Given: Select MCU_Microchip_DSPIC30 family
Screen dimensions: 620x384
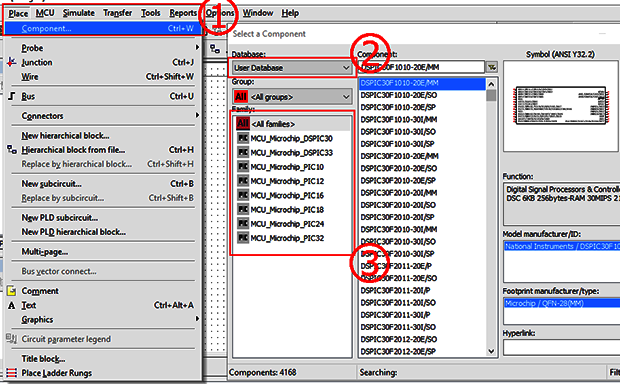Looking at the screenshot, I should [292, 138].
